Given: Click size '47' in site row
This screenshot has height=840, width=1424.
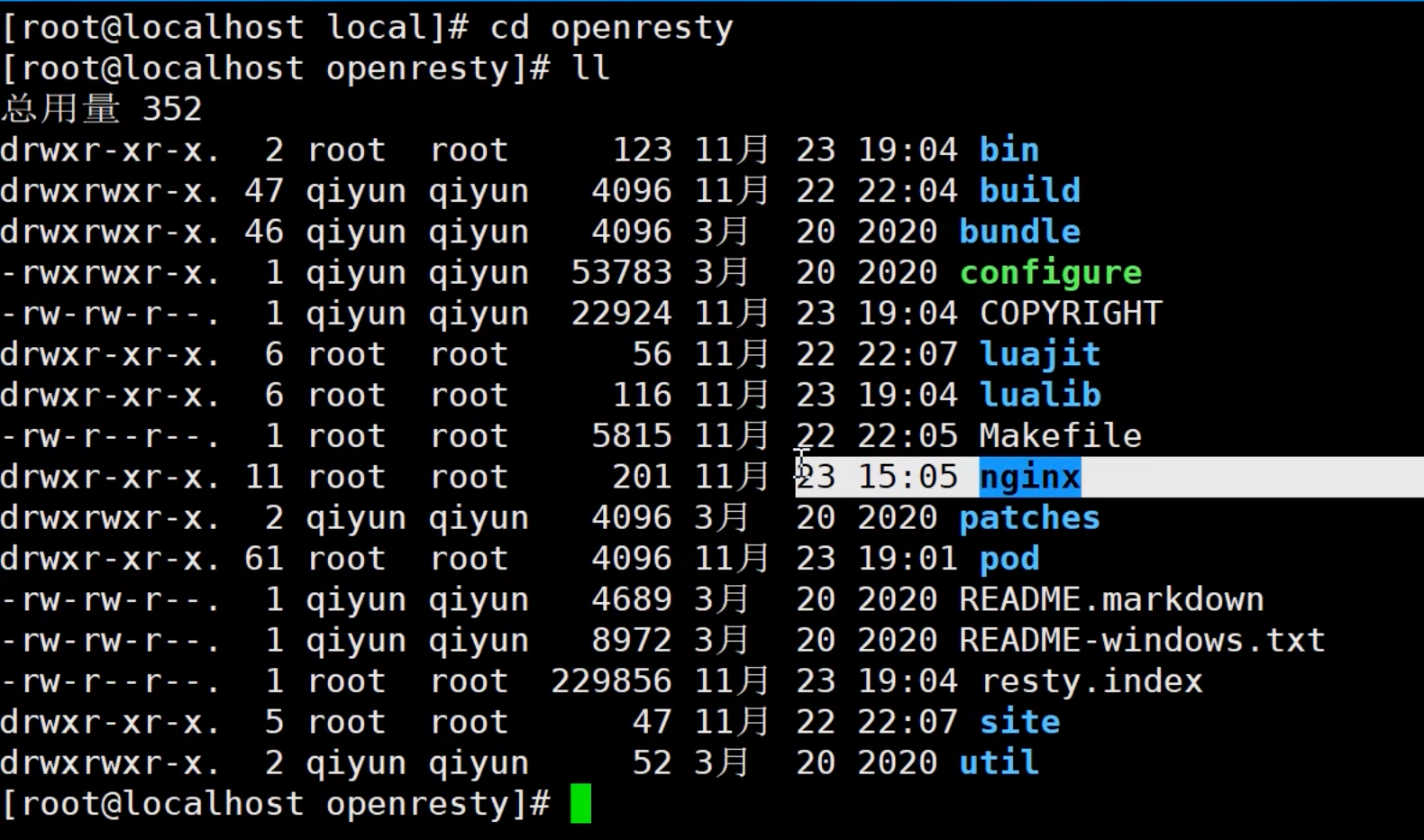Looking at the screenshot, I should (x=652, y=722).
